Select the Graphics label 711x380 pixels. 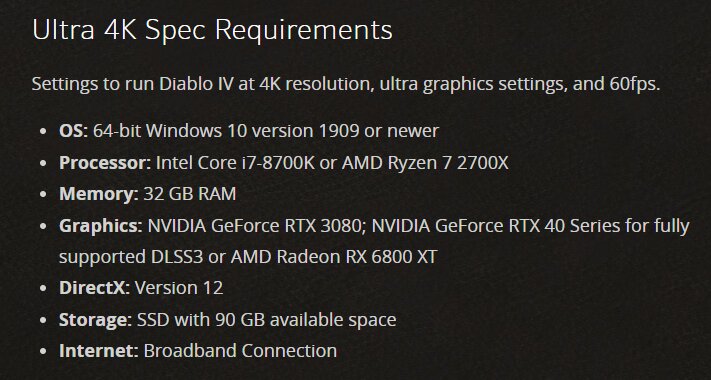click(x=101, y=226)
